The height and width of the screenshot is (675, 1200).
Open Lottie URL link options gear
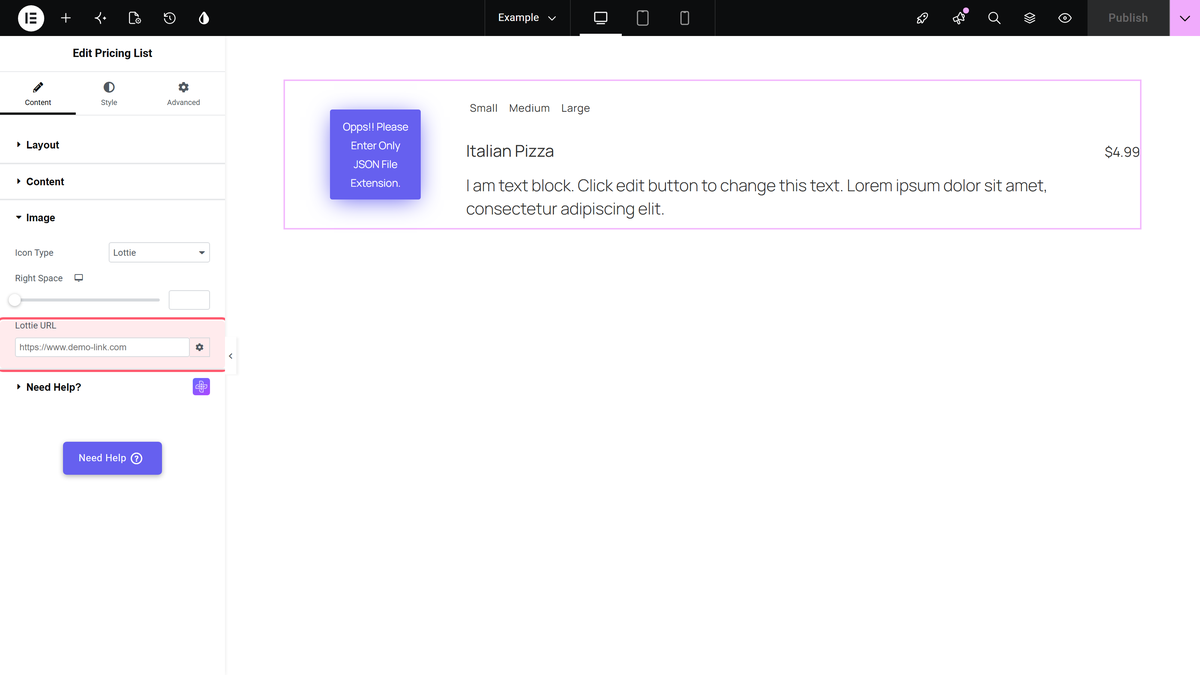[200, 347]
